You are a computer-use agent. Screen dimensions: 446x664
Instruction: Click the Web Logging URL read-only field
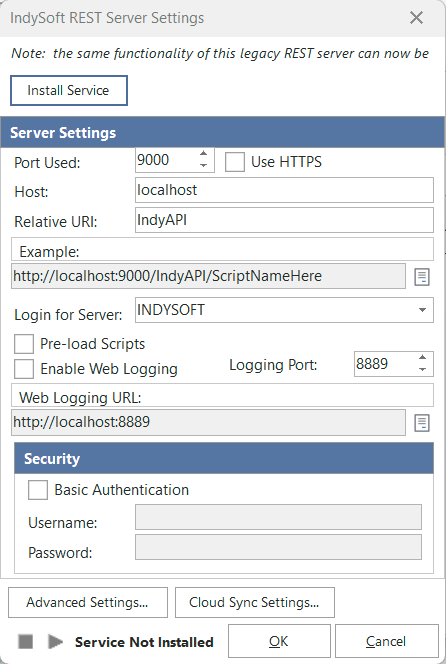[x=208, y=422]
